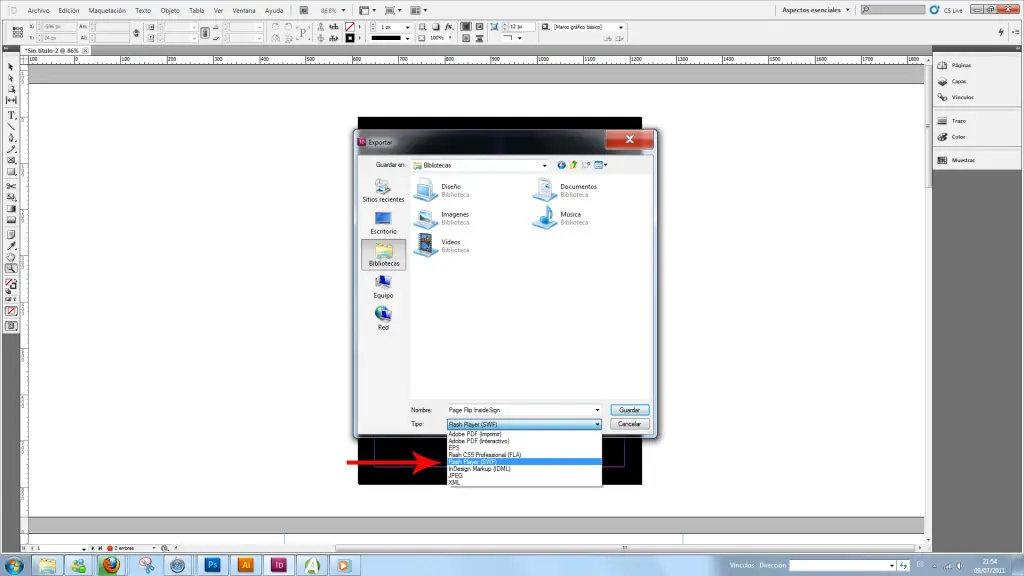Open the Documentos library
1024x576 pixels.
tap(565, 190)
